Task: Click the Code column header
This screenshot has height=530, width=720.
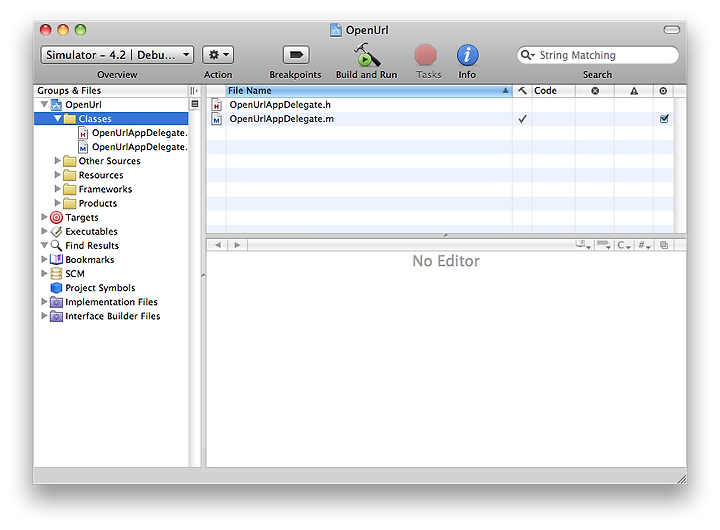Action: click(554, 90)
